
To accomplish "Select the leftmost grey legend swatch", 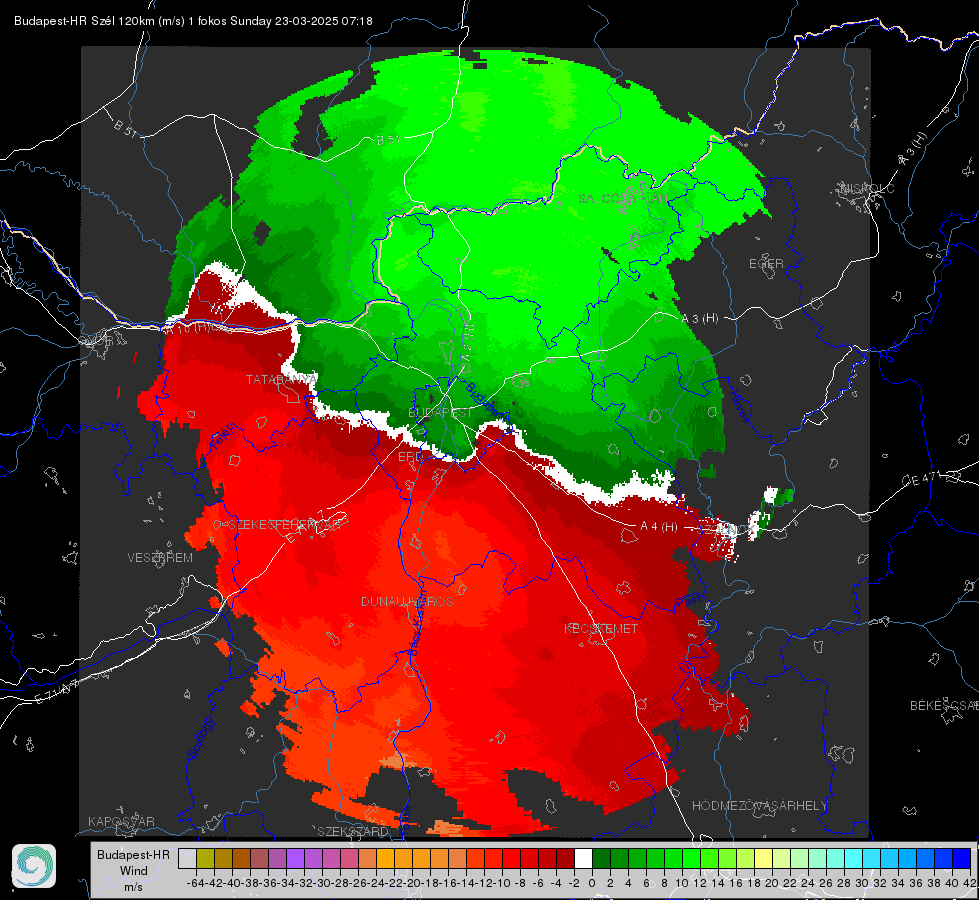I will click(187, 859).
